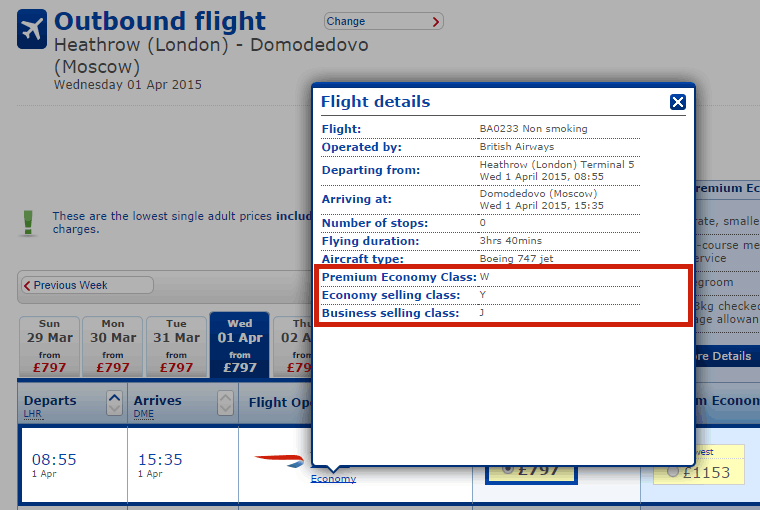Viewport: 760px width, 510px height.
Task: Select the Wed 01 Apr date tab
Action: tap(239, 345)
